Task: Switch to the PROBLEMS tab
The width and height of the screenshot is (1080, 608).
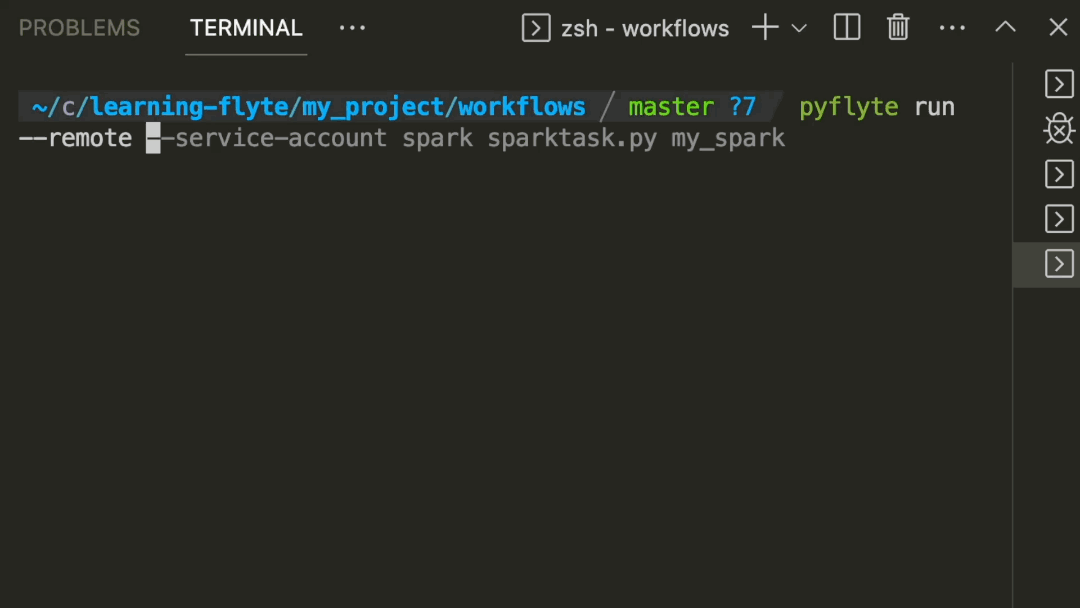Action: (79, 28)
